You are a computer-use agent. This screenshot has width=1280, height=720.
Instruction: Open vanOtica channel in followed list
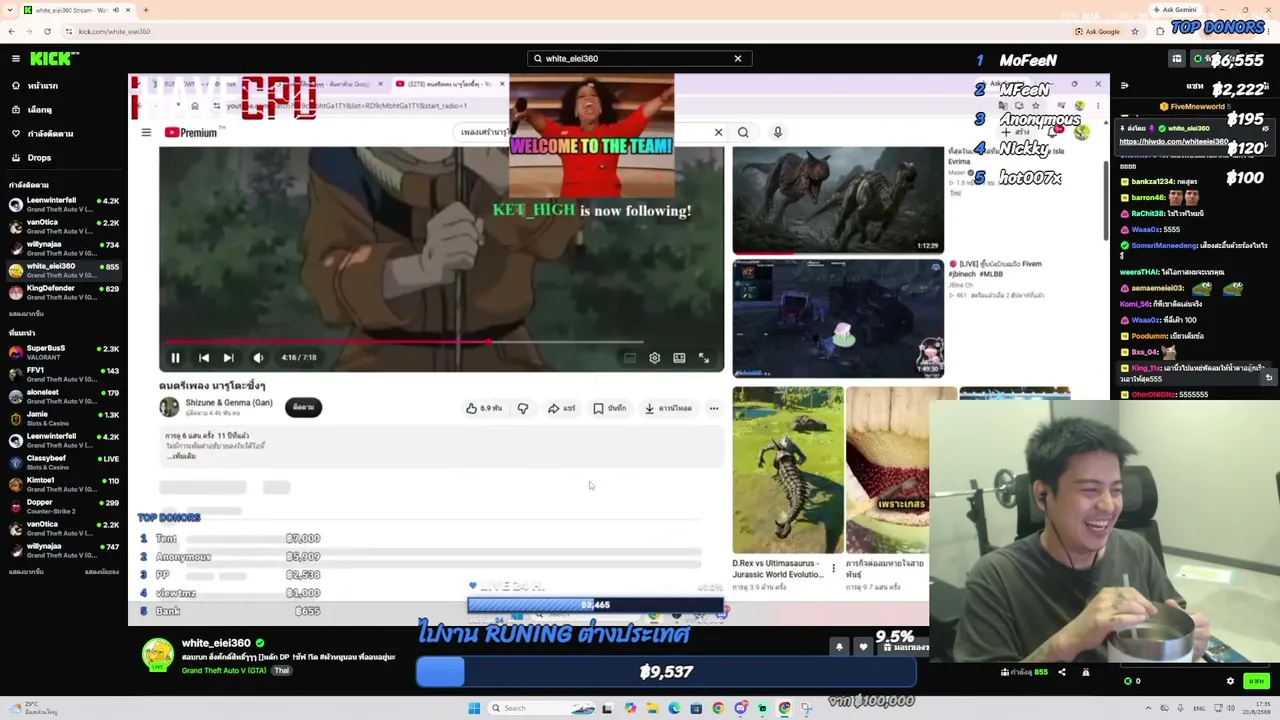[x=64, y=226]
